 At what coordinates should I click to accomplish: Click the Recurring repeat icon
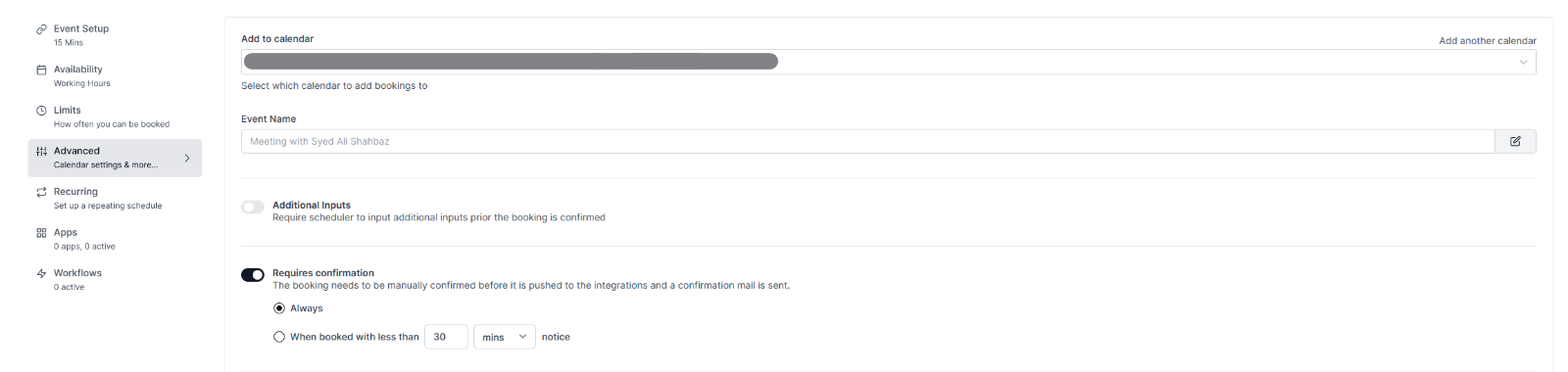point(41,192)
